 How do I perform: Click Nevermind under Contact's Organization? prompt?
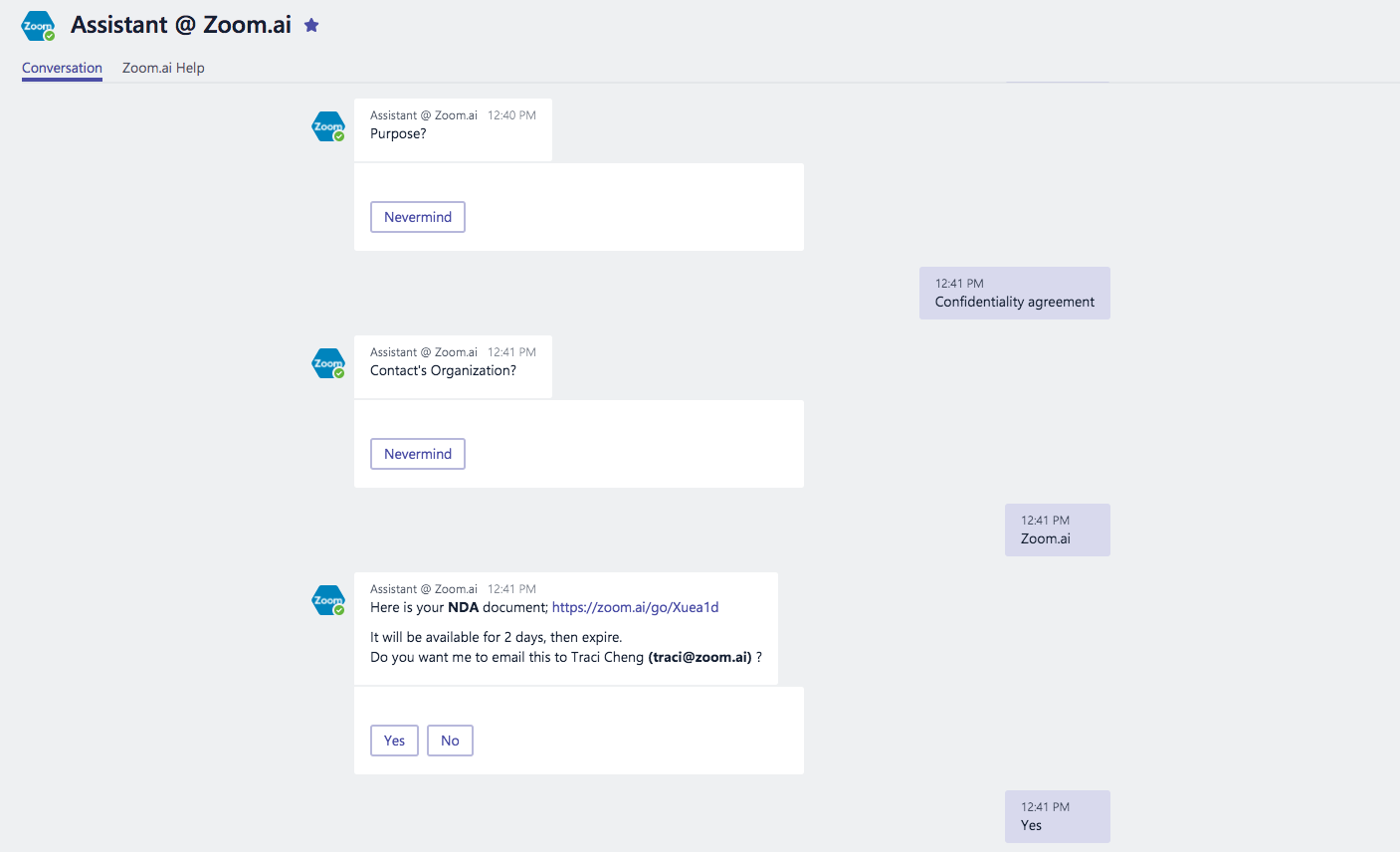(418, 454)
